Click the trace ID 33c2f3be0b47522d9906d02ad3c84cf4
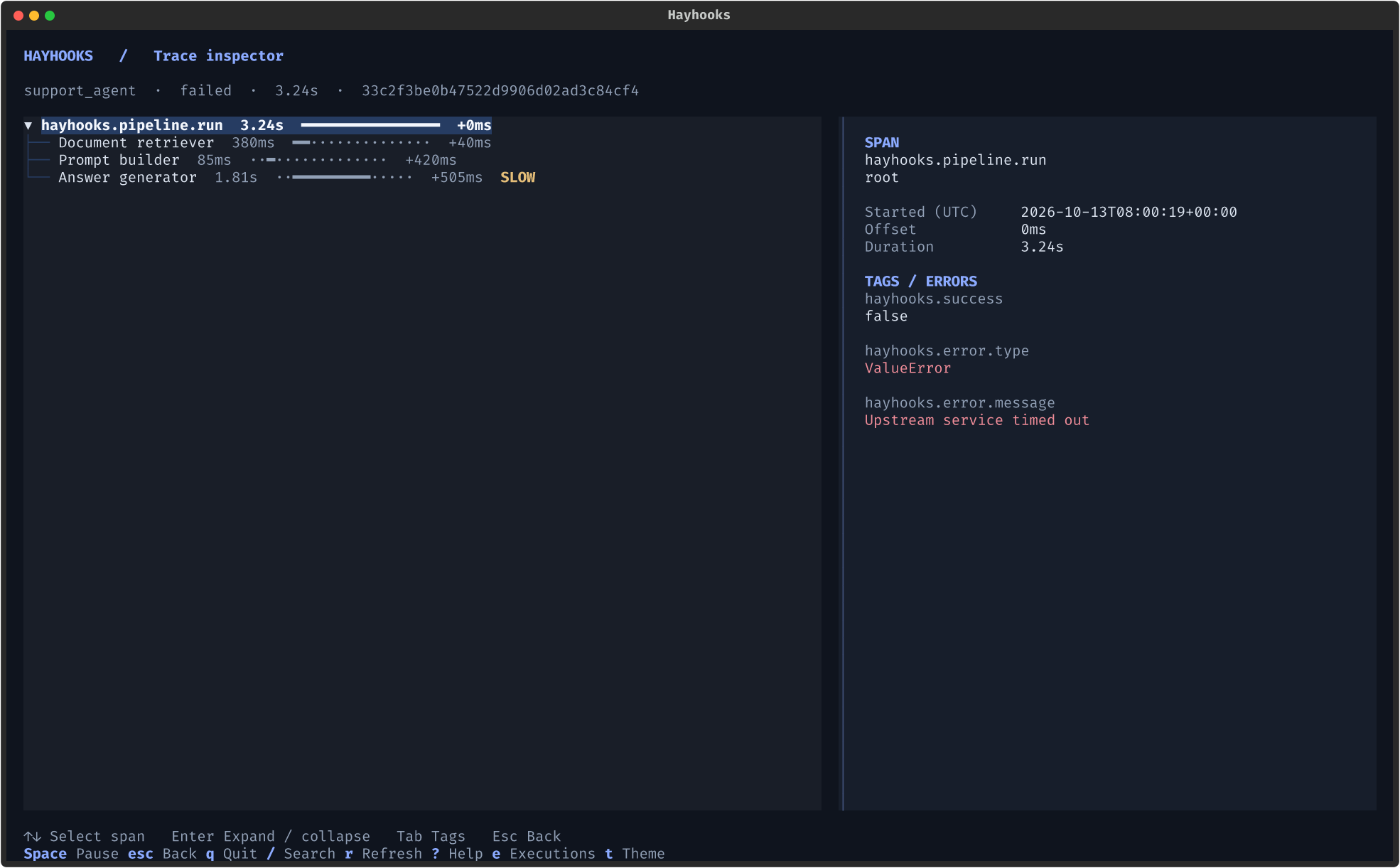Screen dimensions: 1400x868 (x=500, y=91)
